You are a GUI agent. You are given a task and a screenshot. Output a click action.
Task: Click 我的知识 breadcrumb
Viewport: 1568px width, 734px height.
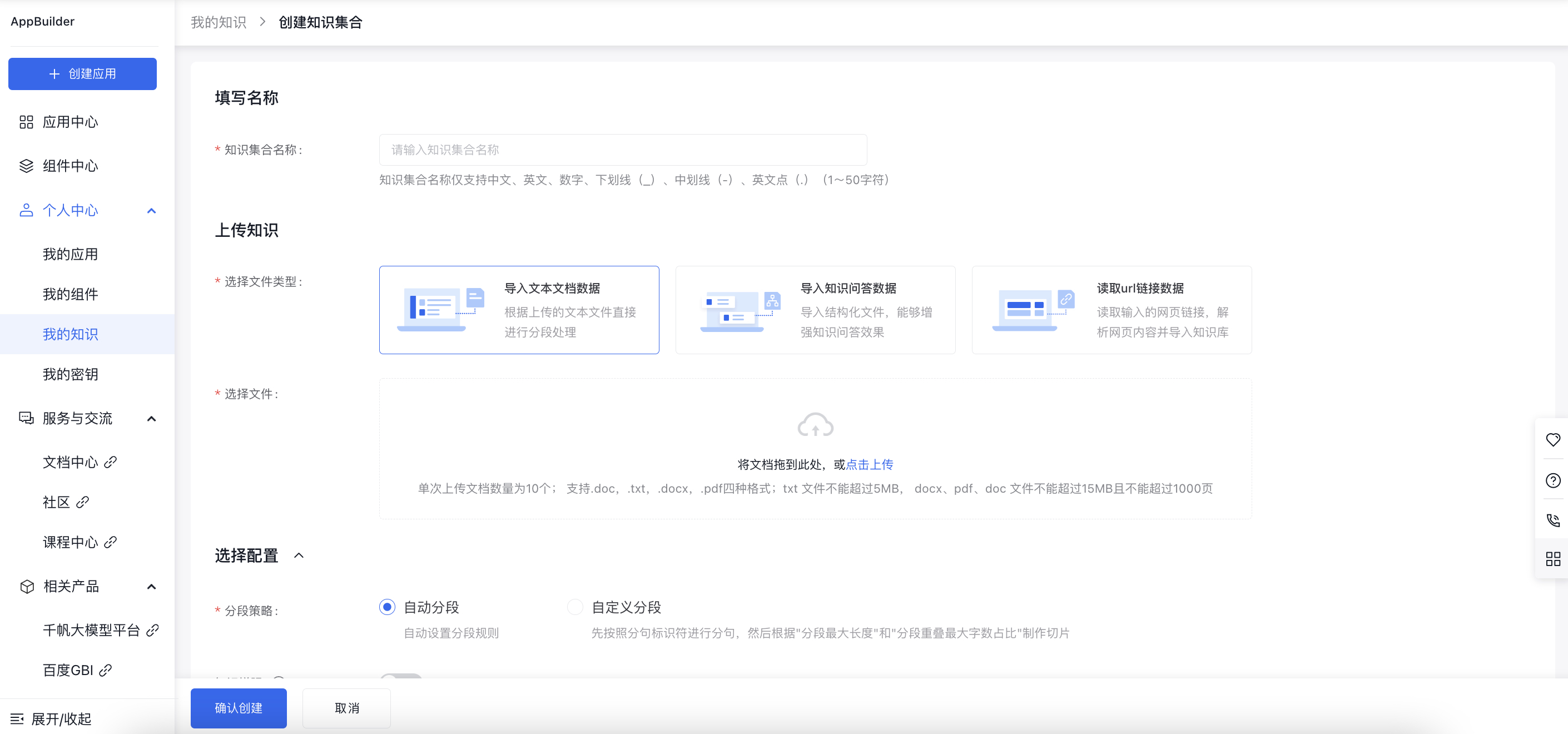coord(218,22)
